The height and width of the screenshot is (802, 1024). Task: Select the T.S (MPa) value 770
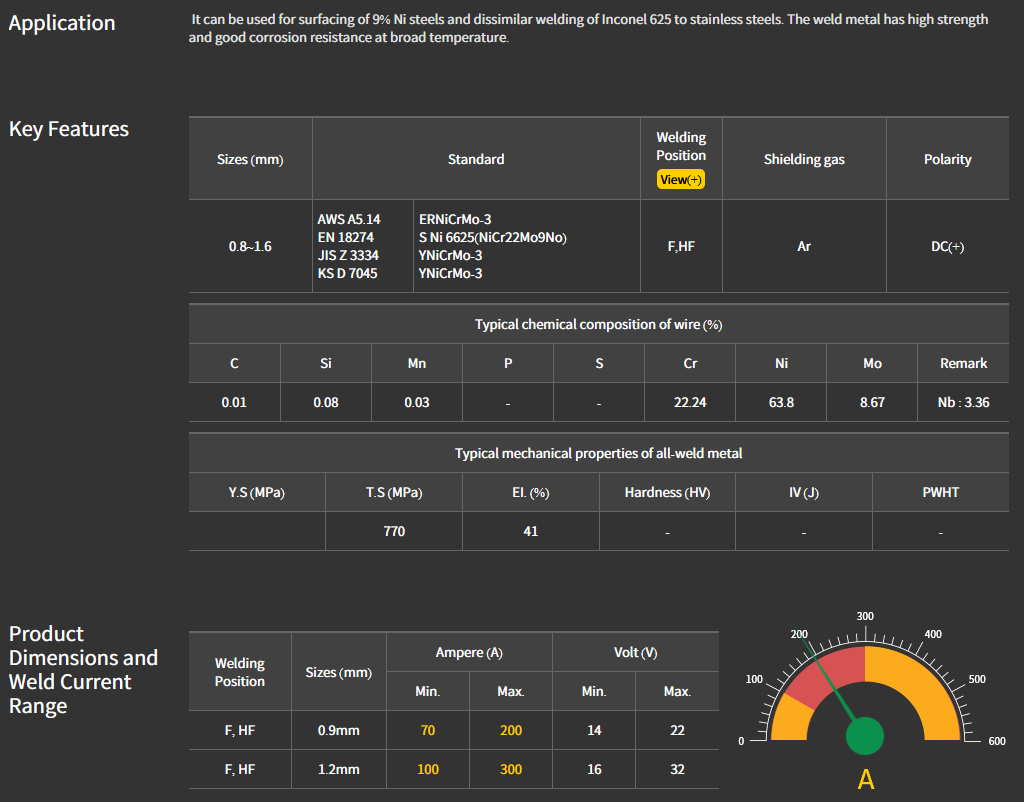coord(394,531)
